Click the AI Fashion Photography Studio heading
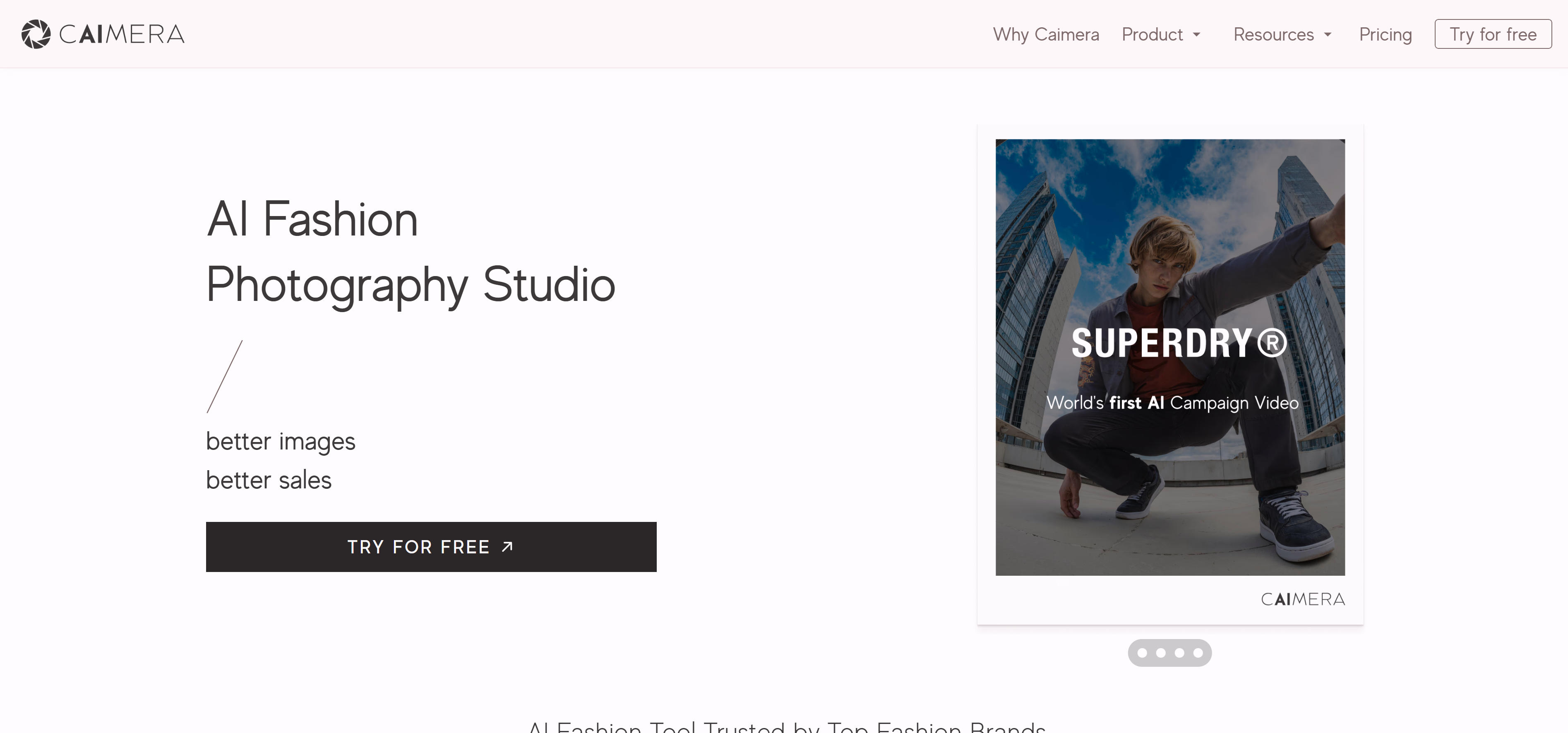 [410, 251]
